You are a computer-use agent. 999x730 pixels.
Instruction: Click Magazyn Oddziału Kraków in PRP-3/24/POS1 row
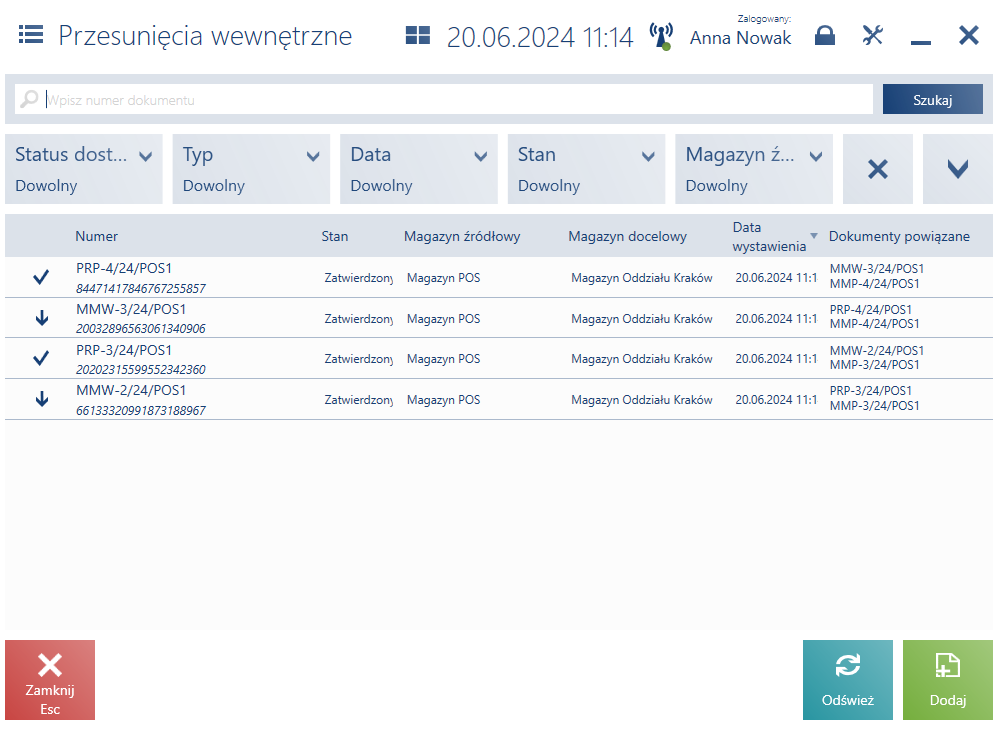tap(642, 359)
